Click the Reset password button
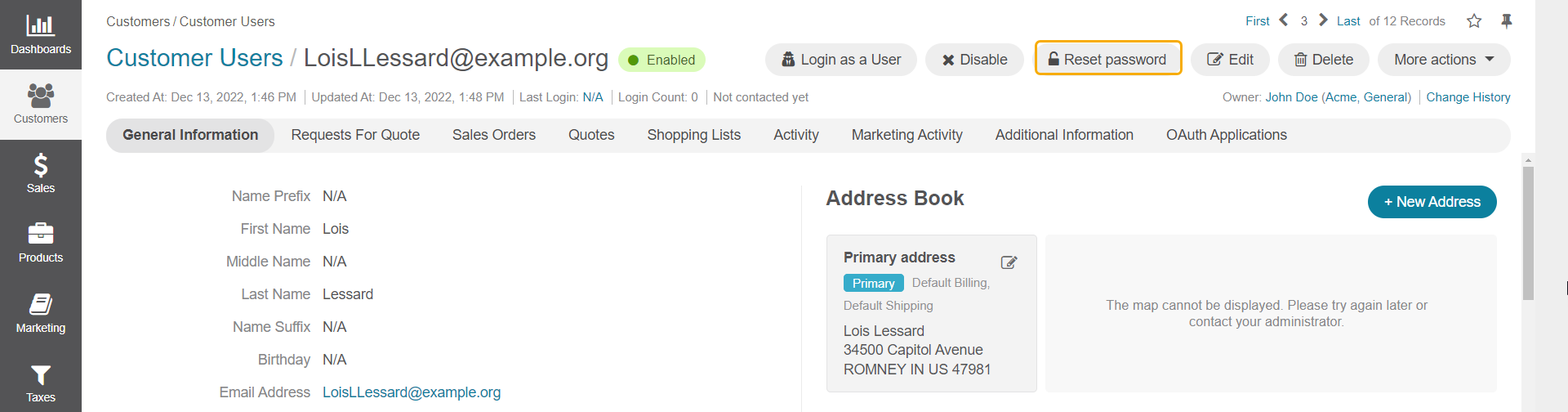 (x=1108, y=58)
